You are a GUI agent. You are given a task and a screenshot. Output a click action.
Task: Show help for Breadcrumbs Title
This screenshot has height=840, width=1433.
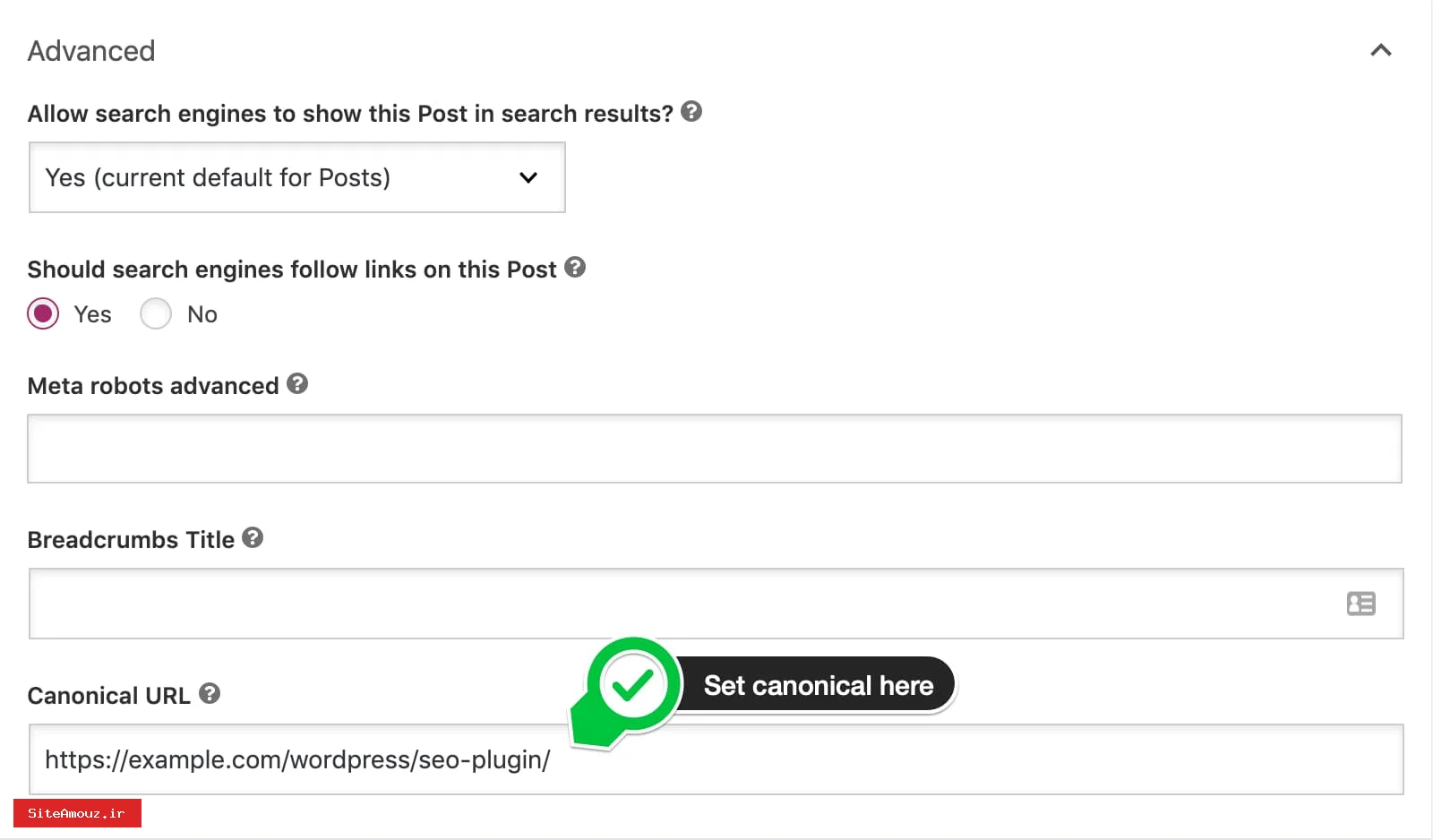pyautogui.click(x=253, y=537)
